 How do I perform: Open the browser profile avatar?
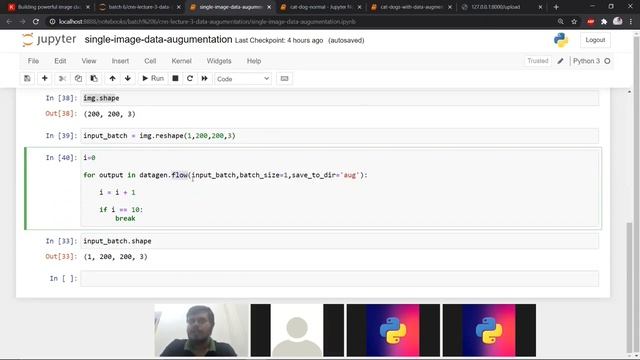click(618, 21)
